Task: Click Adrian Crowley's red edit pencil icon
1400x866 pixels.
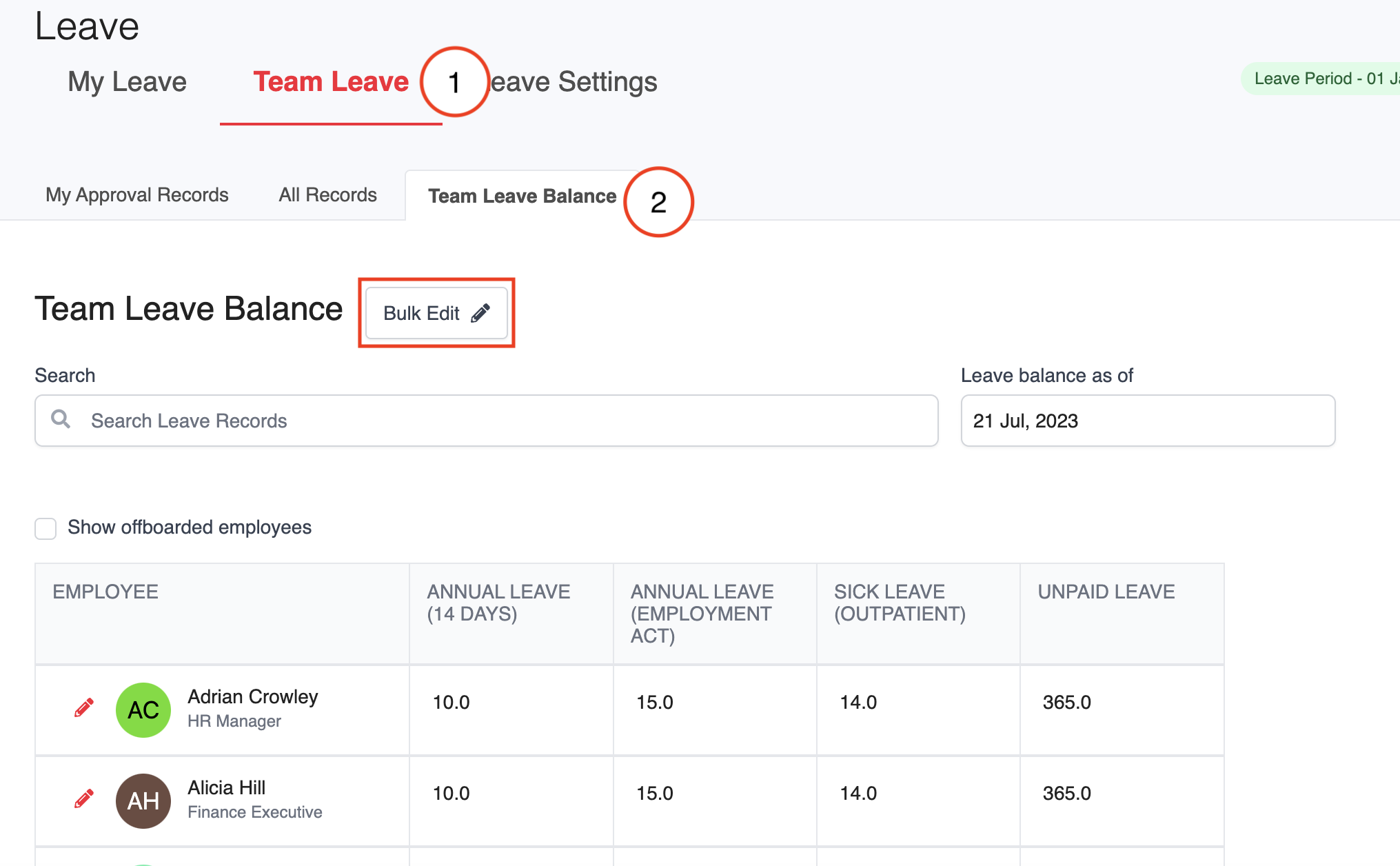Action: point(84,708)
